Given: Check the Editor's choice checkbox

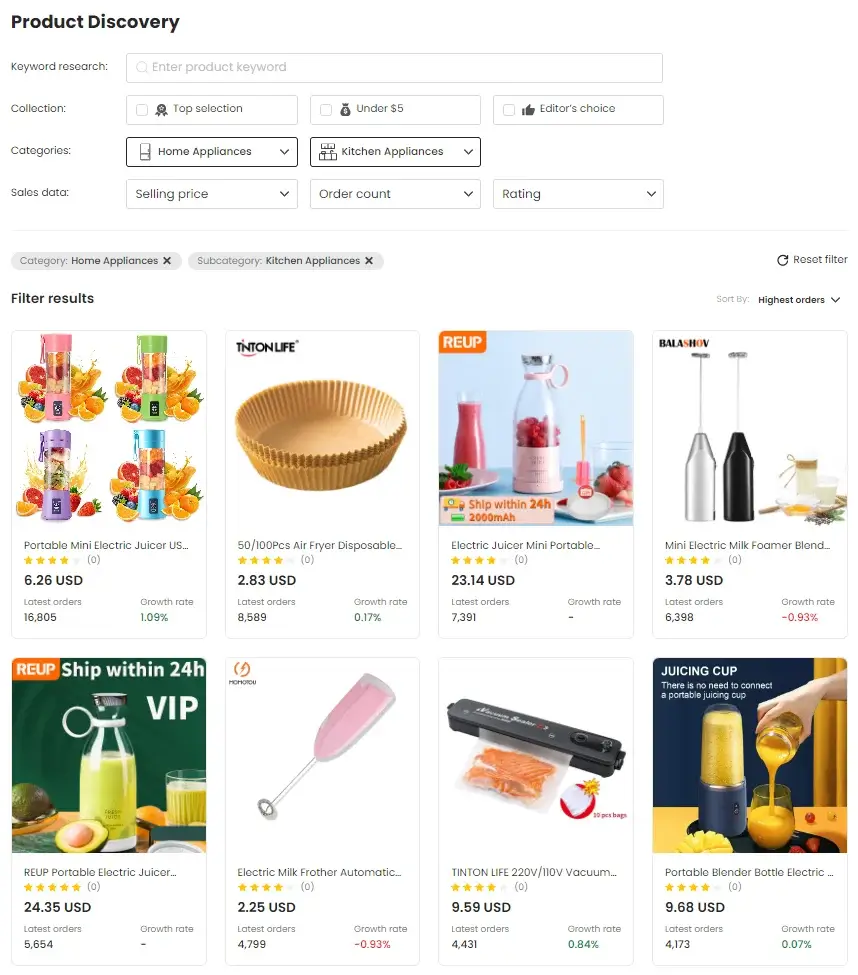Looking at the screenshot, I should [x=509, y=110].
